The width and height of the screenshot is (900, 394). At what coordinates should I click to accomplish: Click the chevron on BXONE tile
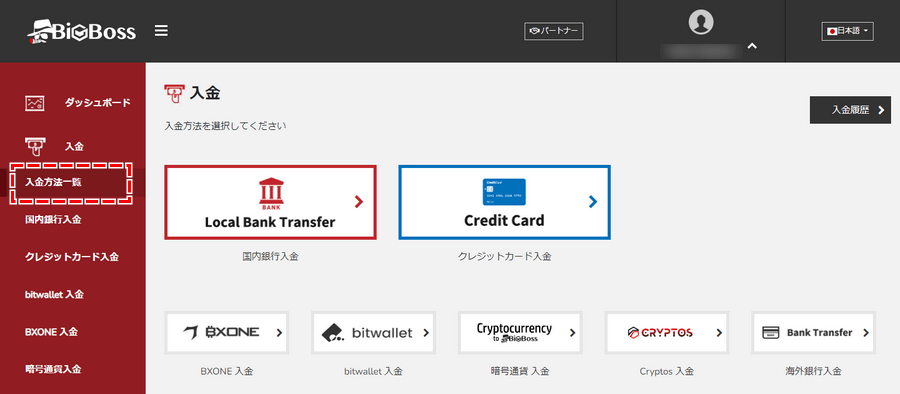click(x=280, y=333)
